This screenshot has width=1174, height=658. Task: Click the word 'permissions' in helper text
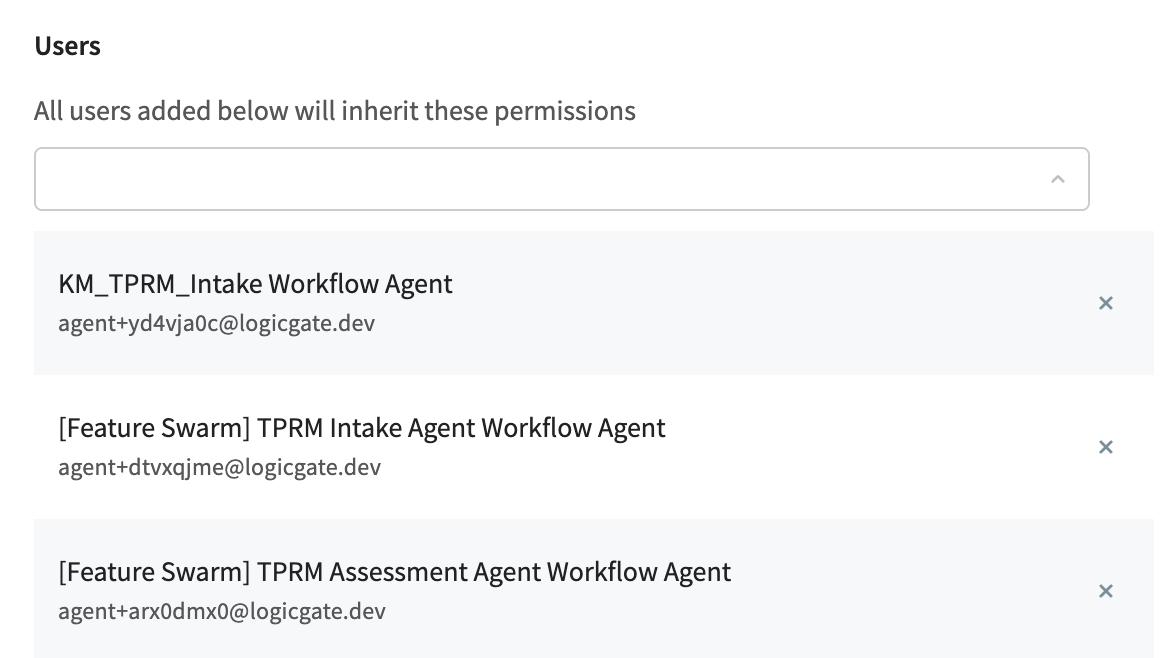tap(565, 111)
